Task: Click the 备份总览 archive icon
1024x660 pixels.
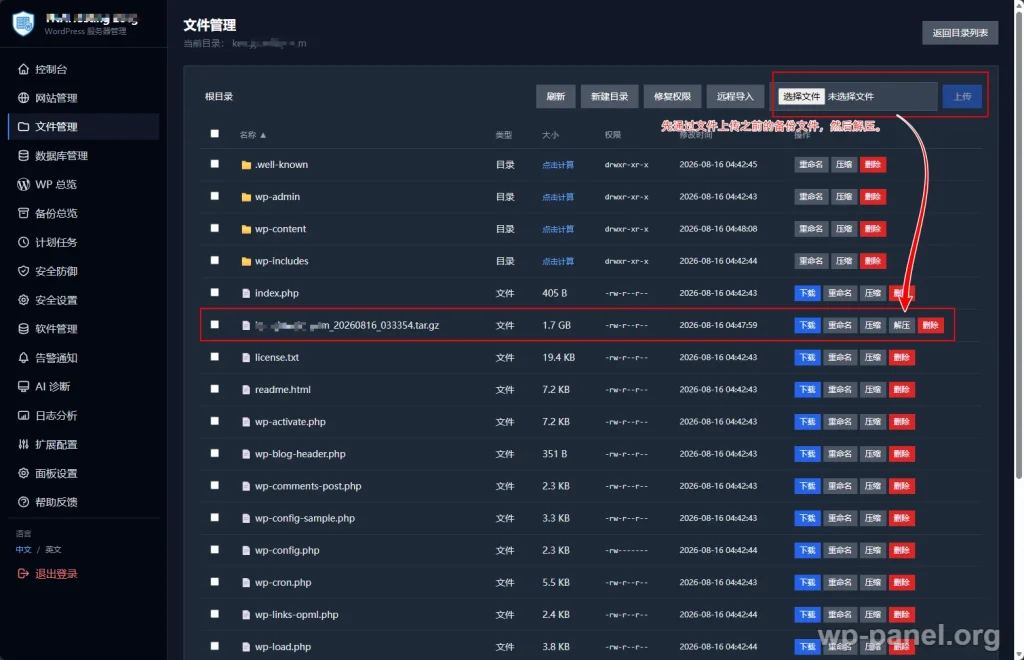Action: point(24,213)
